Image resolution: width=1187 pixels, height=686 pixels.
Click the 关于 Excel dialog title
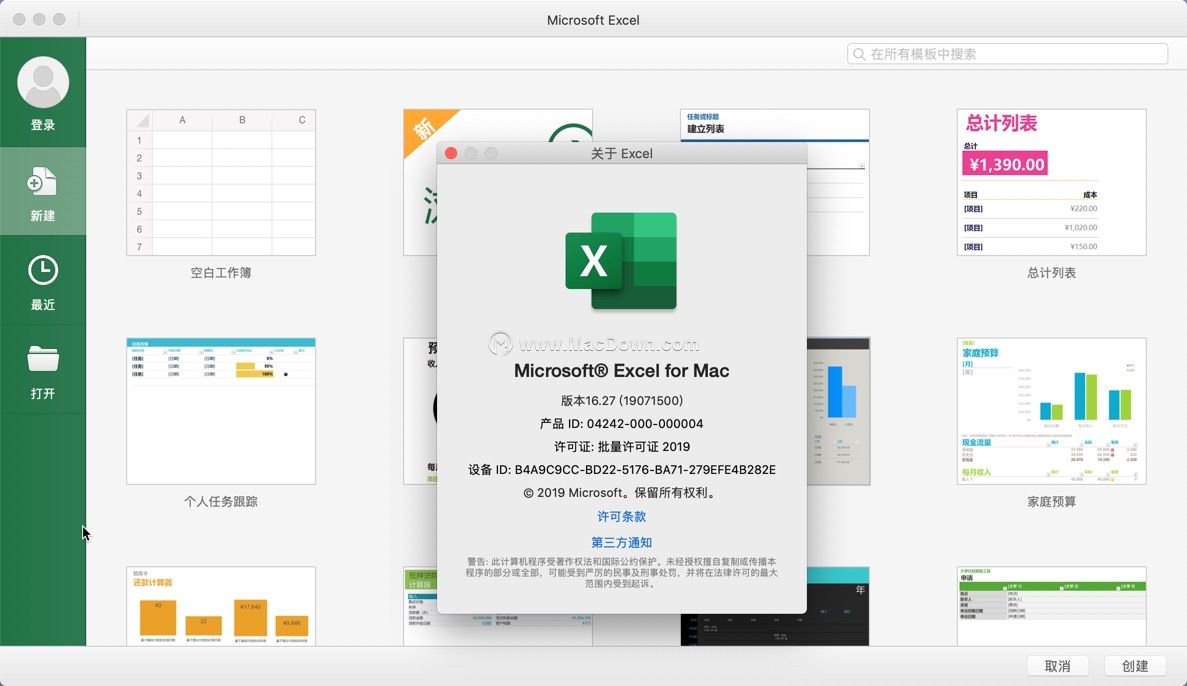[622, 154]
